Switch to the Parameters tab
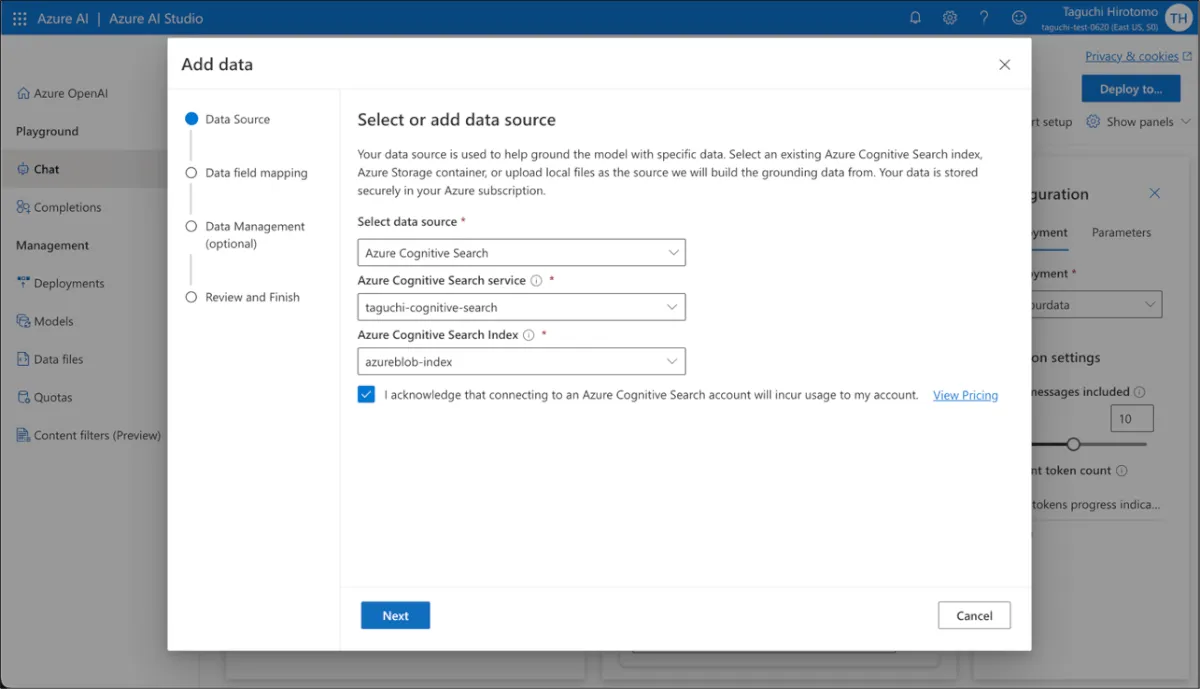1200x689 pixels. pyautogui.click(x=1121, y=232)
